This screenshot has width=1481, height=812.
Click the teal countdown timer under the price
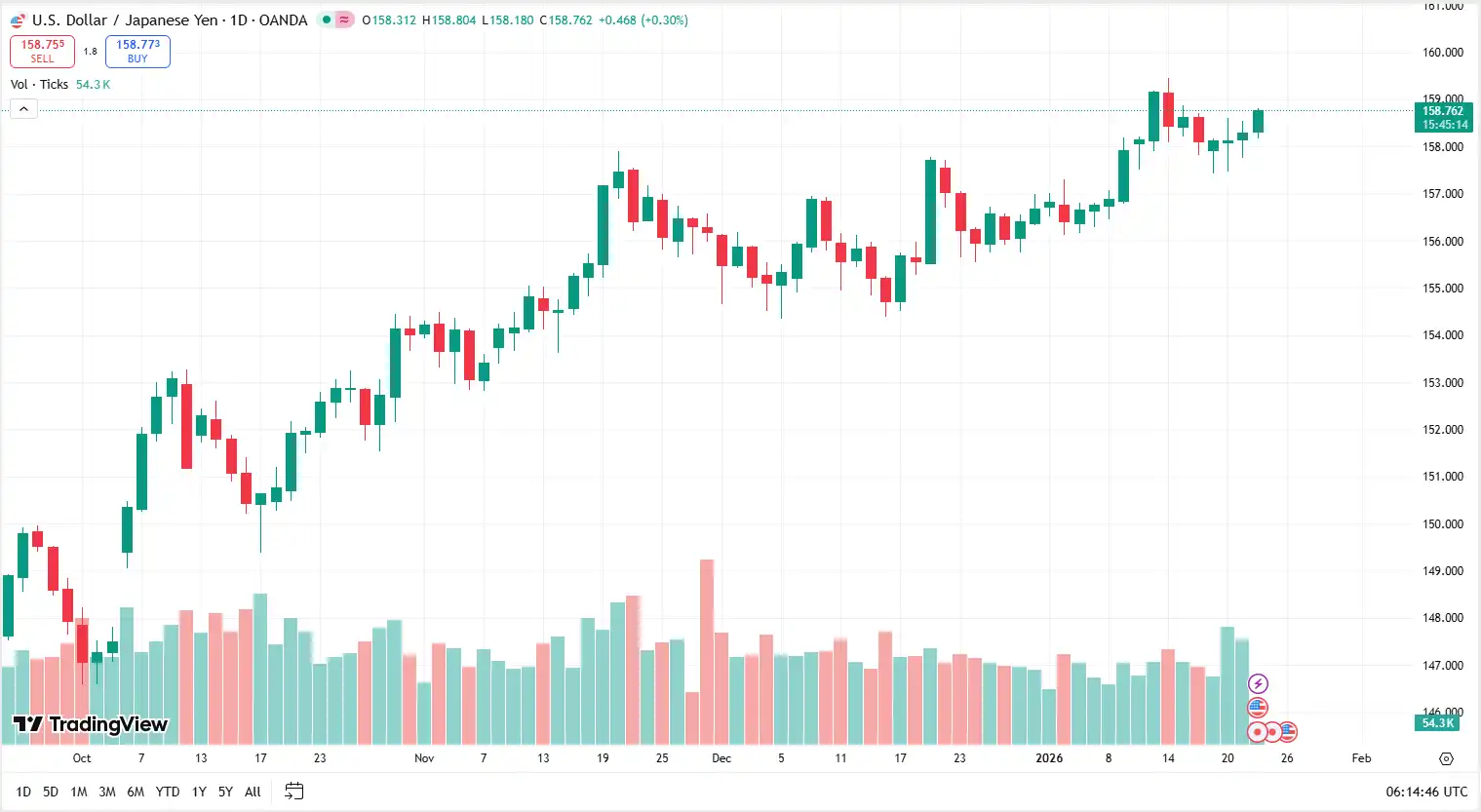pyautogui.click(x=1444, y=126)
